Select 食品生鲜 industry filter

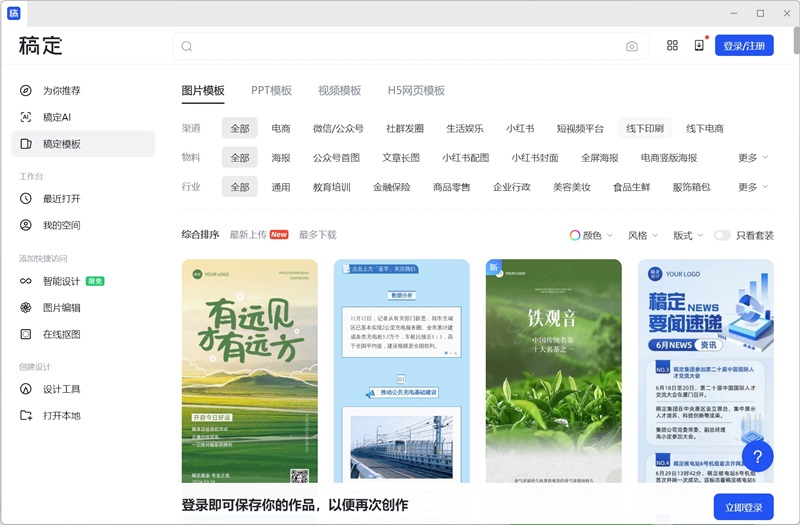point(632,187)
